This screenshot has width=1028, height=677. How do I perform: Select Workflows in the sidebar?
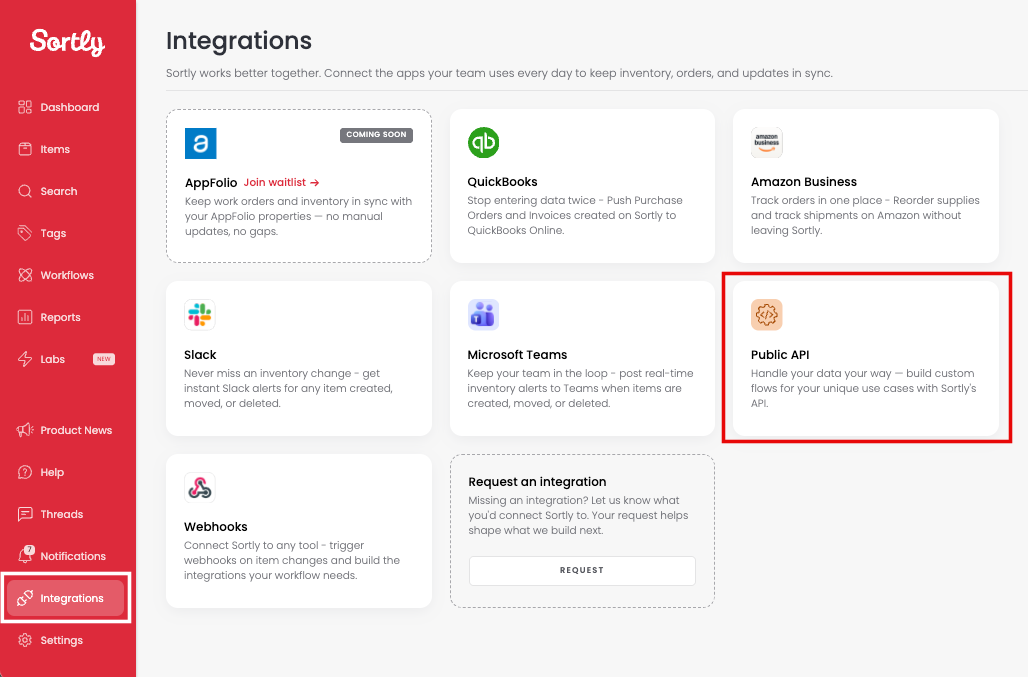coord(67,275)
